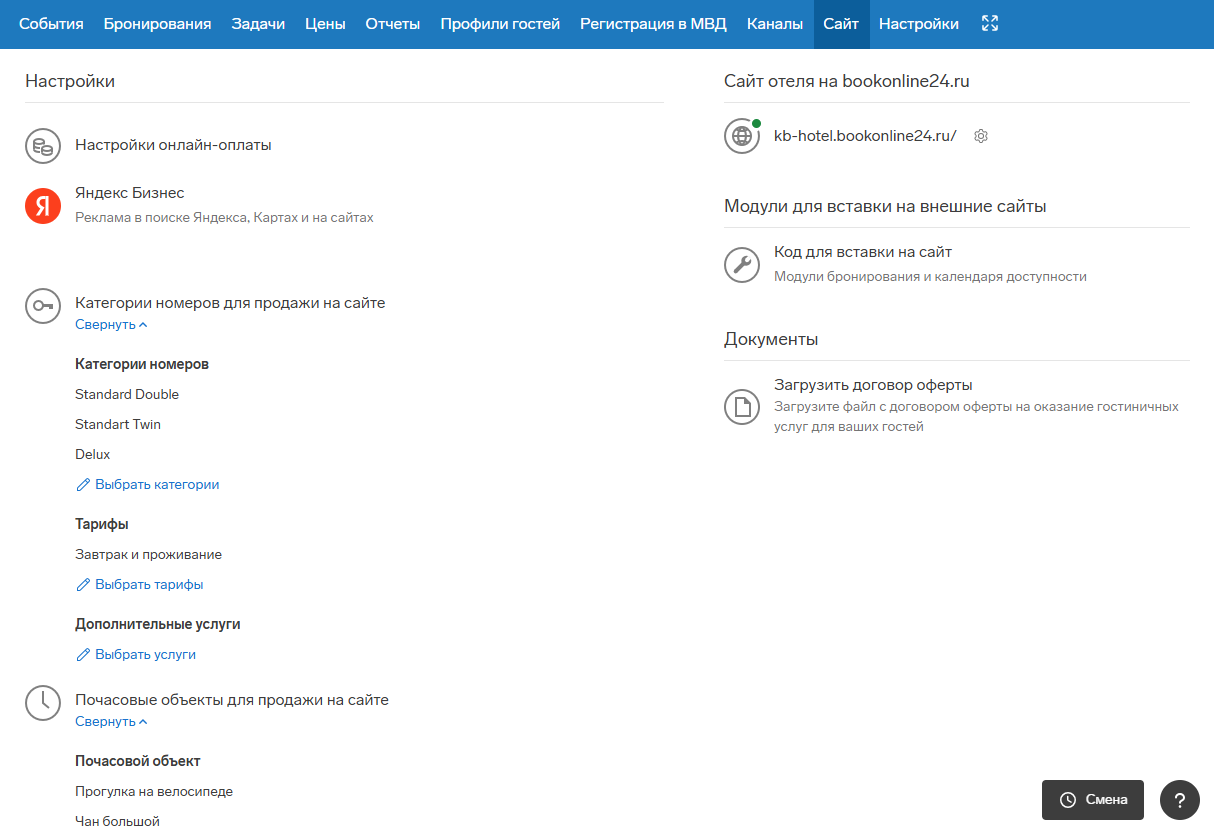
Task: Click the fullscreen expand icon in top bar
Action: 990,24
